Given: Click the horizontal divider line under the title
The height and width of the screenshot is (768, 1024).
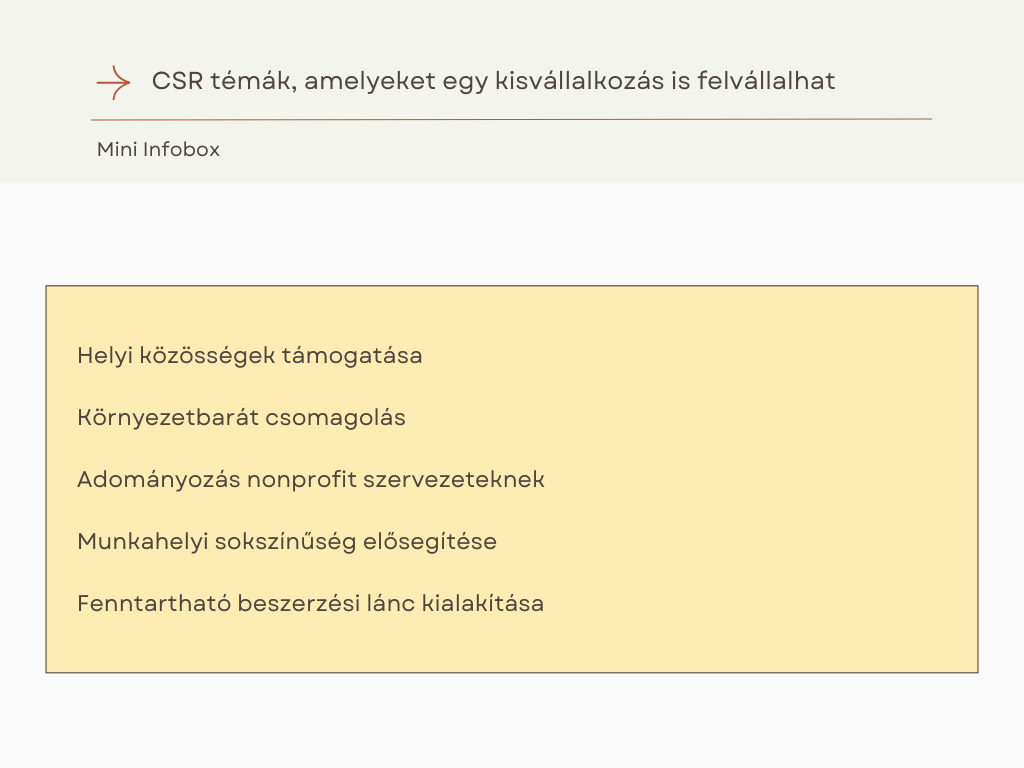Looking at the screenshot, I should pos(512,119).
